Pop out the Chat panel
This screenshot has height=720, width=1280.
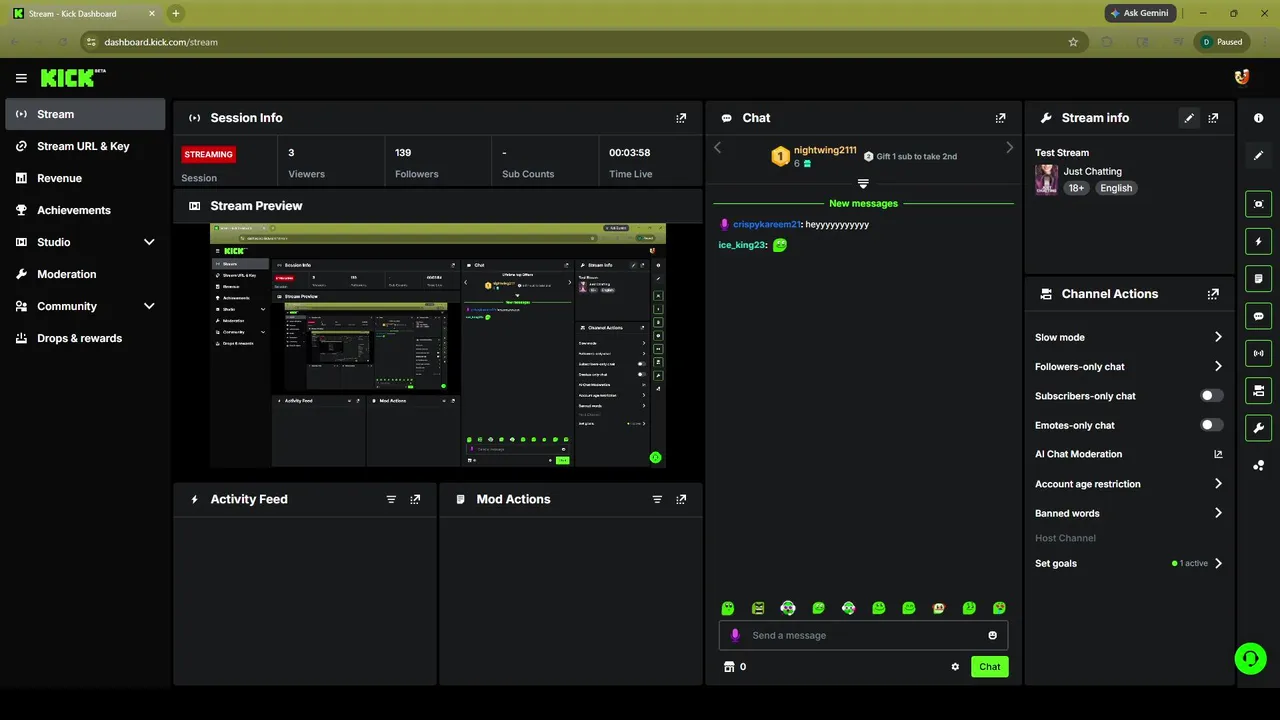click(x=1000, y=118)
